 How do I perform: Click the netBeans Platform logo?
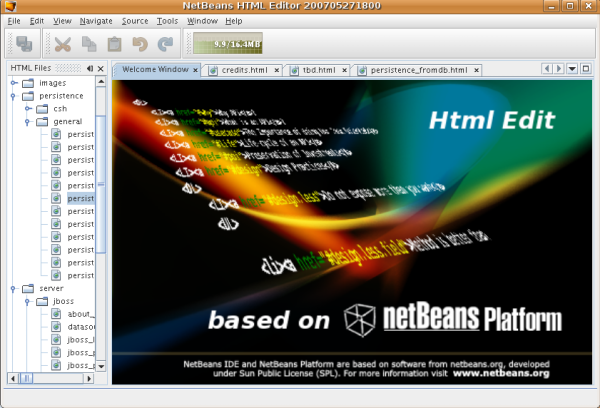coord(453,319)
